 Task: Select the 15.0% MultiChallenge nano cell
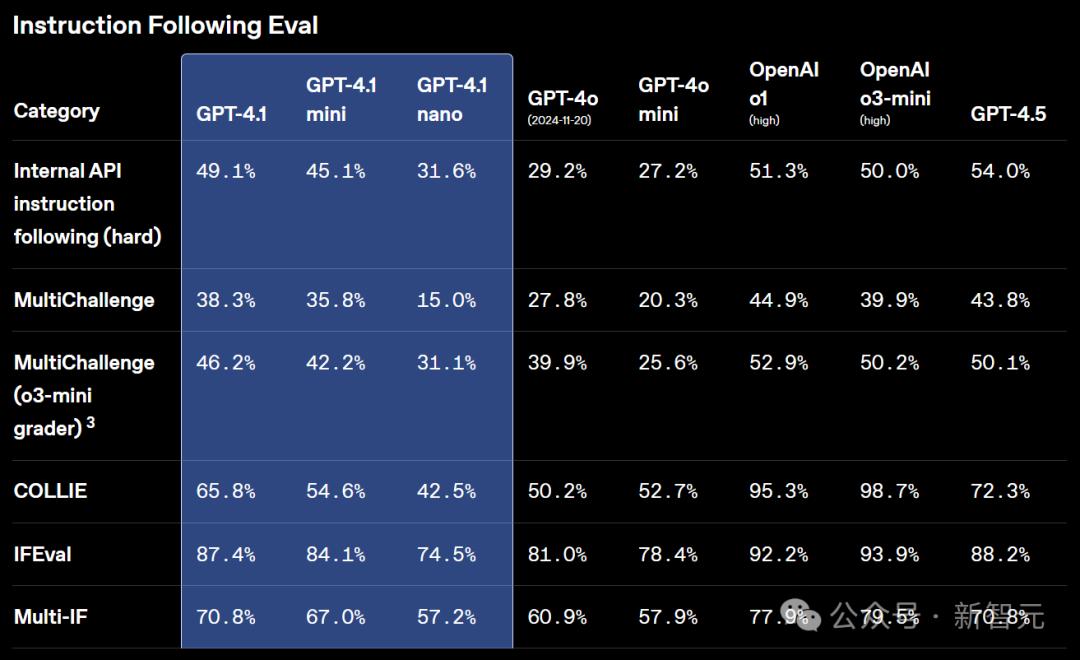click(446, 300)
